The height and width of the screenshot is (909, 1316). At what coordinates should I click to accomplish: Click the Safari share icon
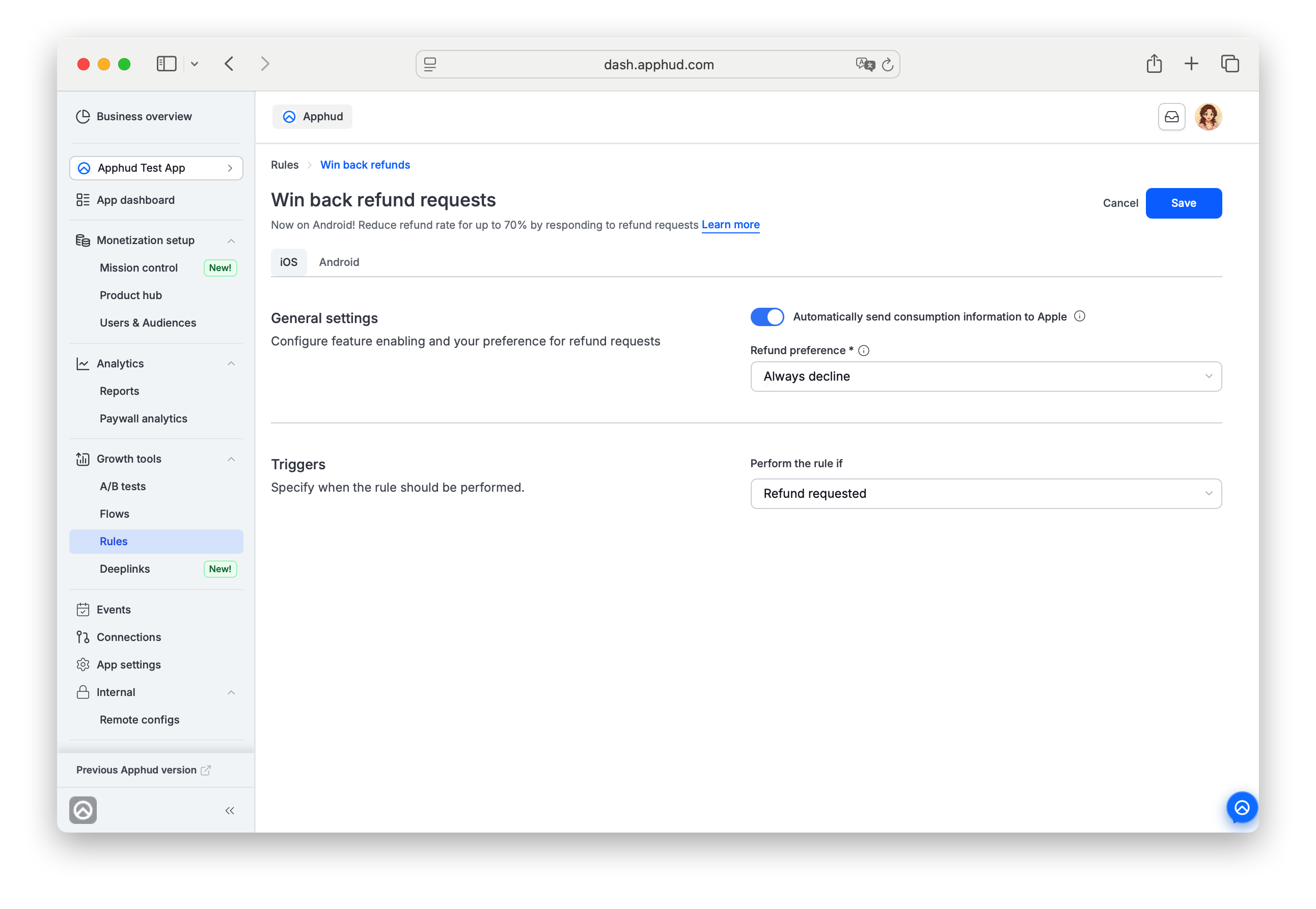(x=1154, y=64)
